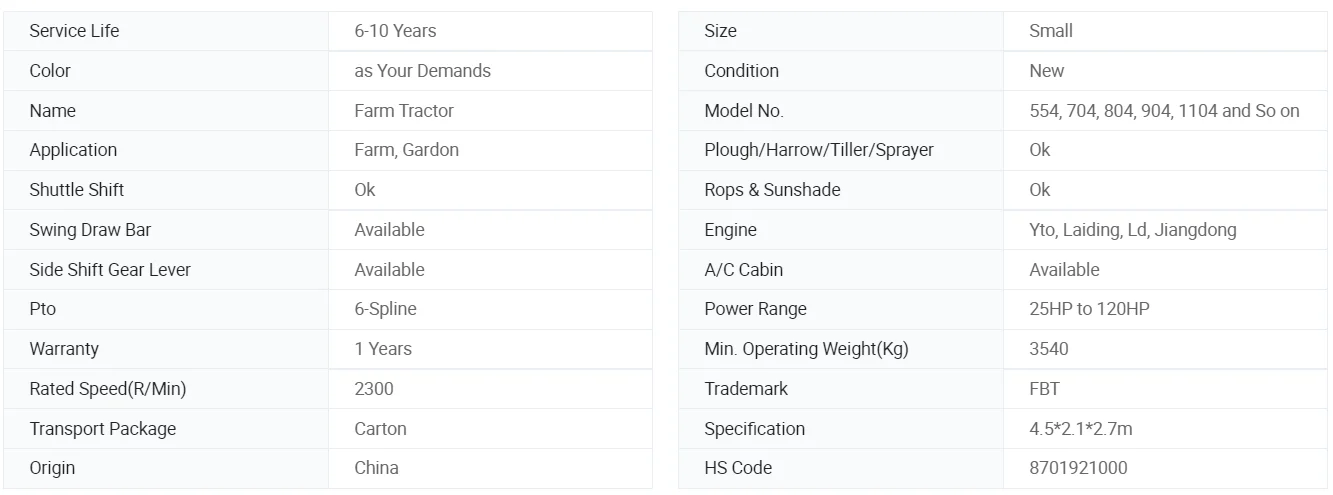The height and width of the screenshot is (495, 1333).
Task: Select the "6-Spline" Pto value
Action: [x=385, y=309]
